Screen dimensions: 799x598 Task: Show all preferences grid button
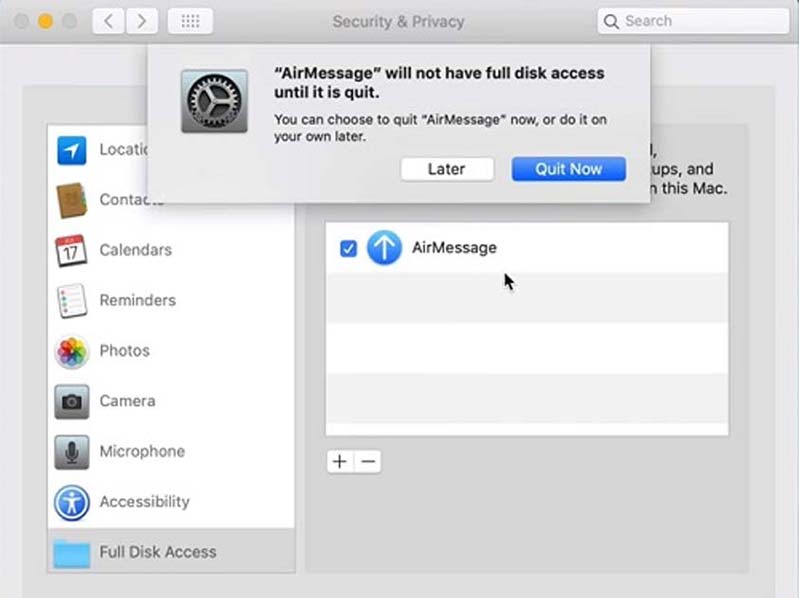coord(190,21)
